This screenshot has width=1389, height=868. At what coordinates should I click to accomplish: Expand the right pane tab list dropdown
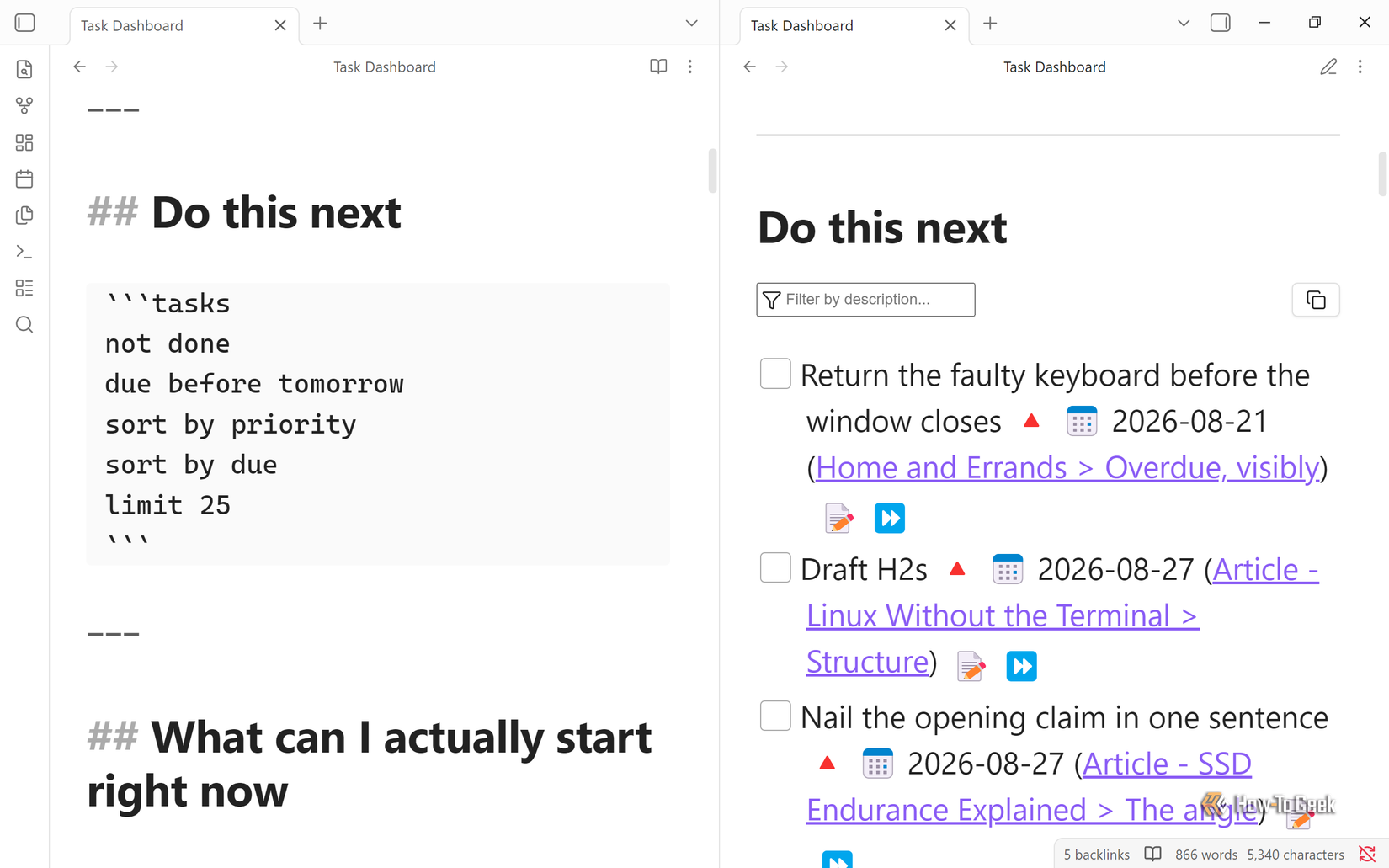click(x=1184, y=24)
